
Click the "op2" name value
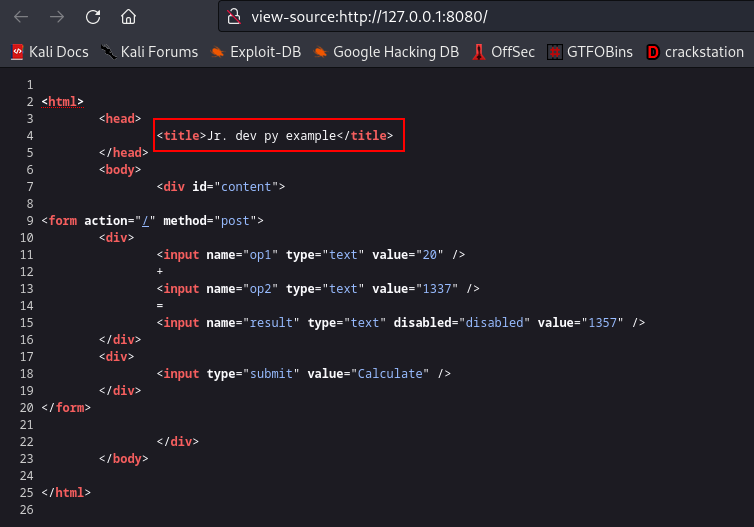260,289
